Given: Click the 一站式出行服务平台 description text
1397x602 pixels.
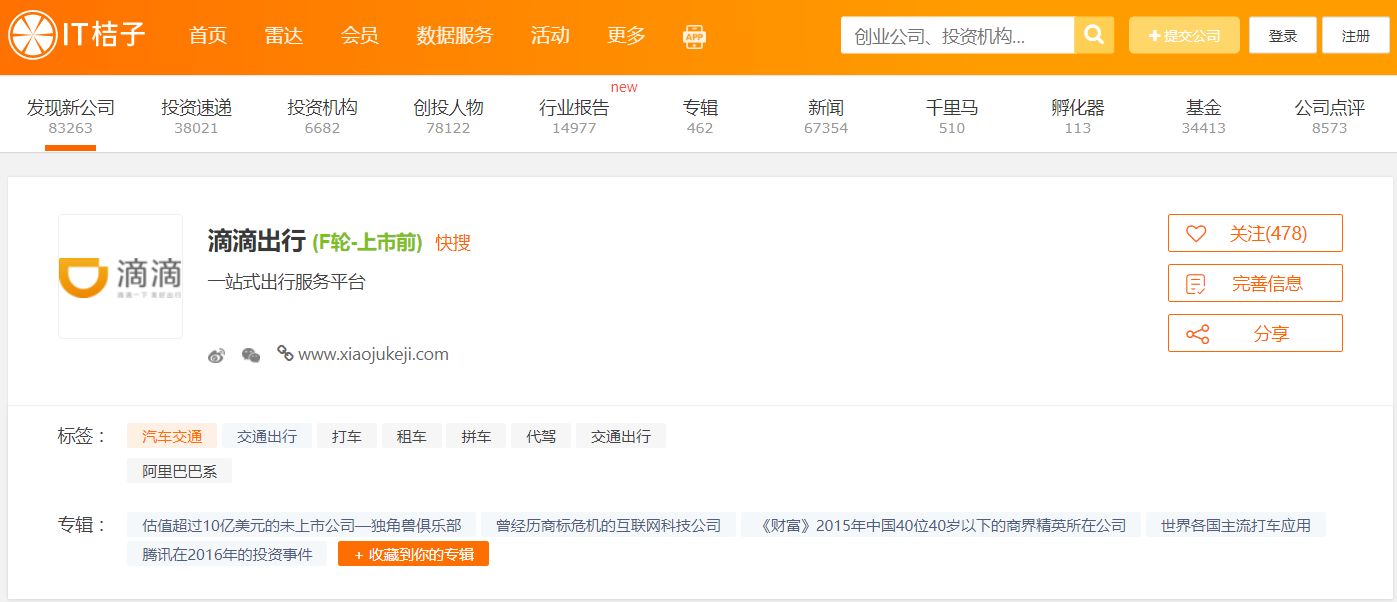Looking at the screenshot, I should (286, 282).
